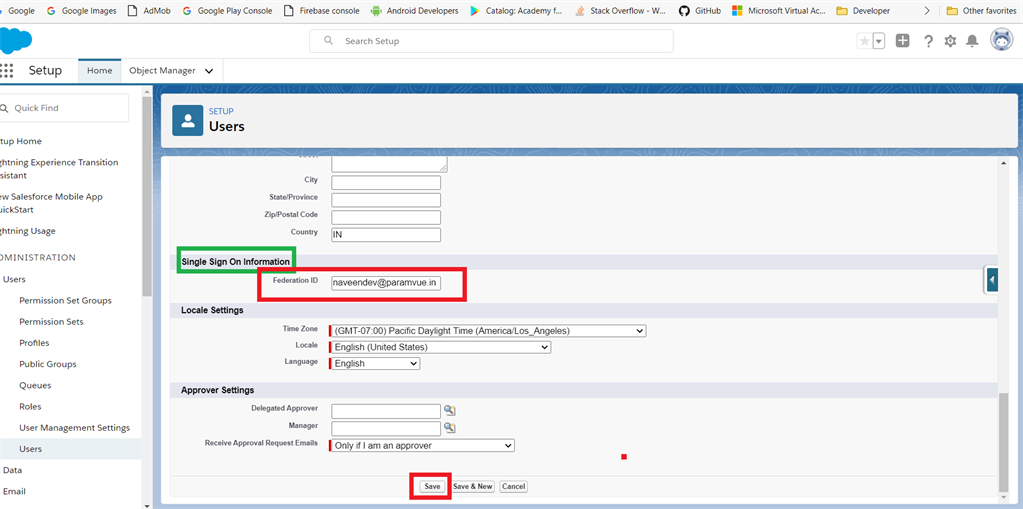The height and width of the screenshot is (509, 1023).
Task: Open the Android Developers bookmark
Action: [x=414, y=11]
